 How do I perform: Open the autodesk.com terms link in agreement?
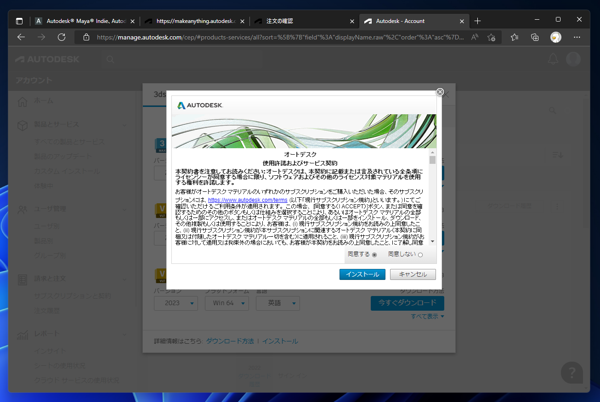247,200
